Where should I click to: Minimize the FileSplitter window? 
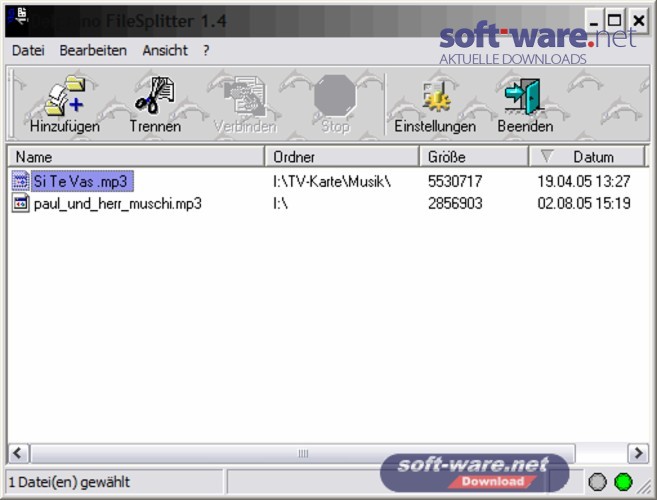pyautogui.click(x=593, y=20)
